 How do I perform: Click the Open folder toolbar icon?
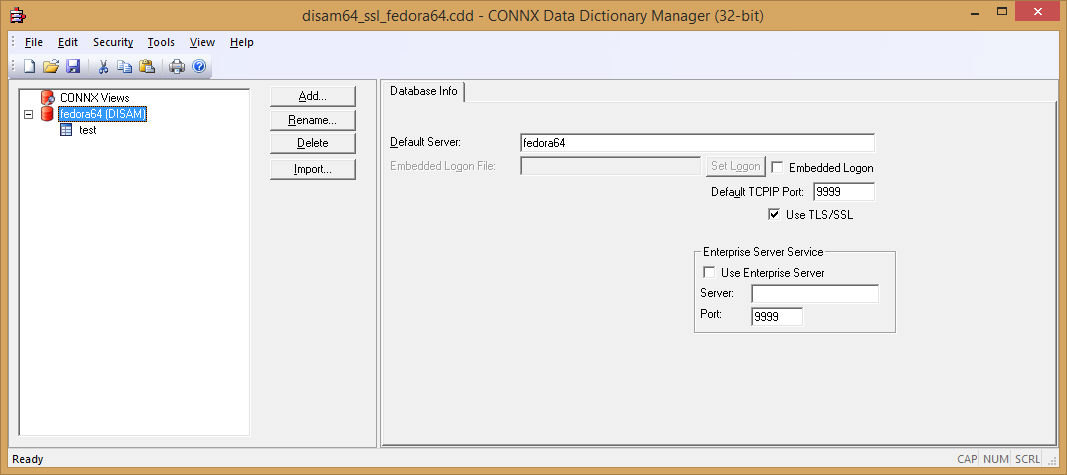click(50, 66)
